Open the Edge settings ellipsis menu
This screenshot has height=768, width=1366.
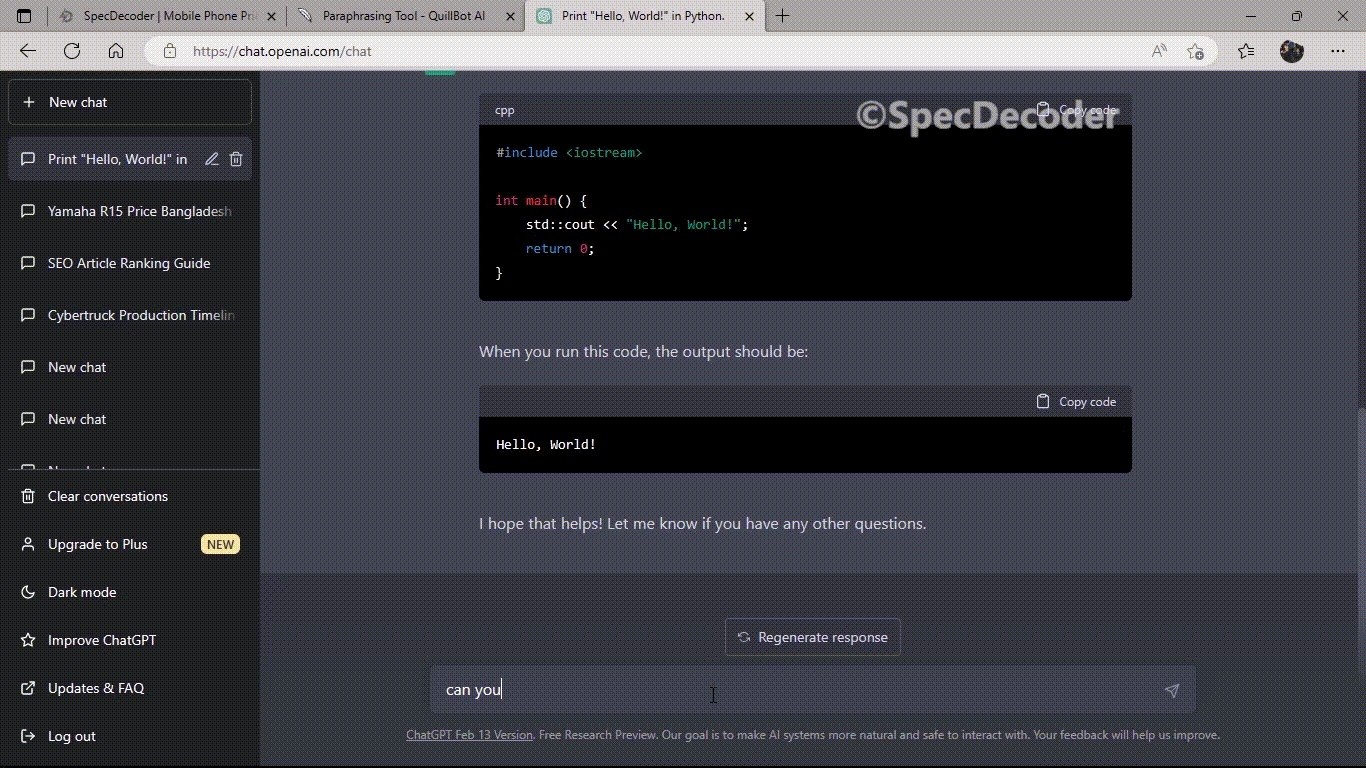[x=1339, y=51]
